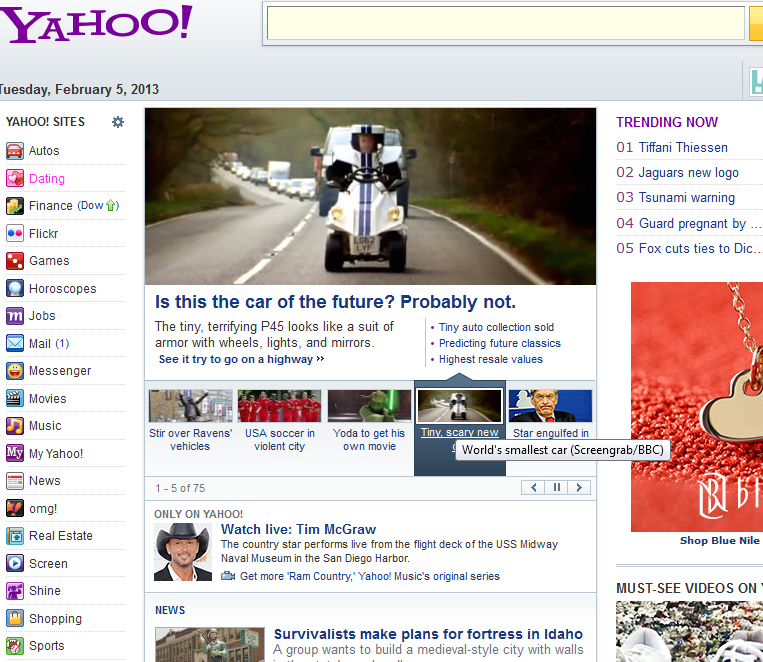Open the Games dice icon
This screenshot has height=662, width=763.
pyautogui.click(x=15, y=261)
